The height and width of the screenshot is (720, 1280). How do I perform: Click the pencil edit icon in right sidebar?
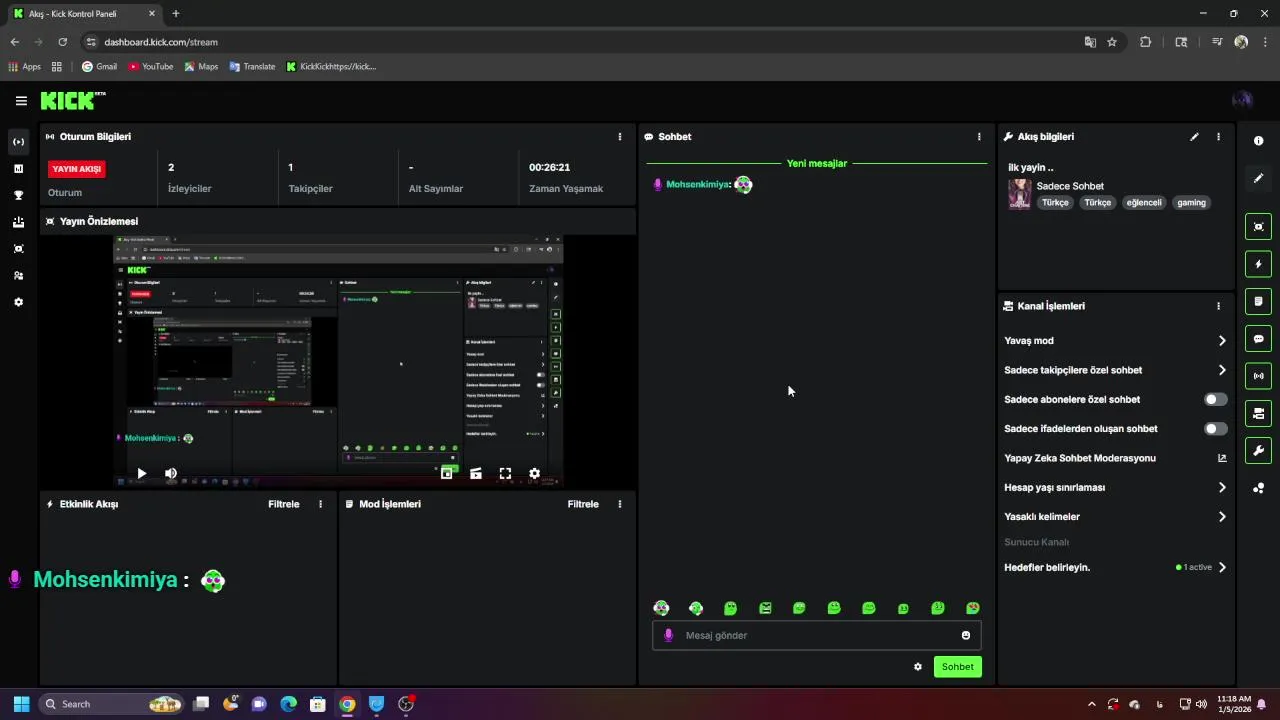(x=1258, y=178)
